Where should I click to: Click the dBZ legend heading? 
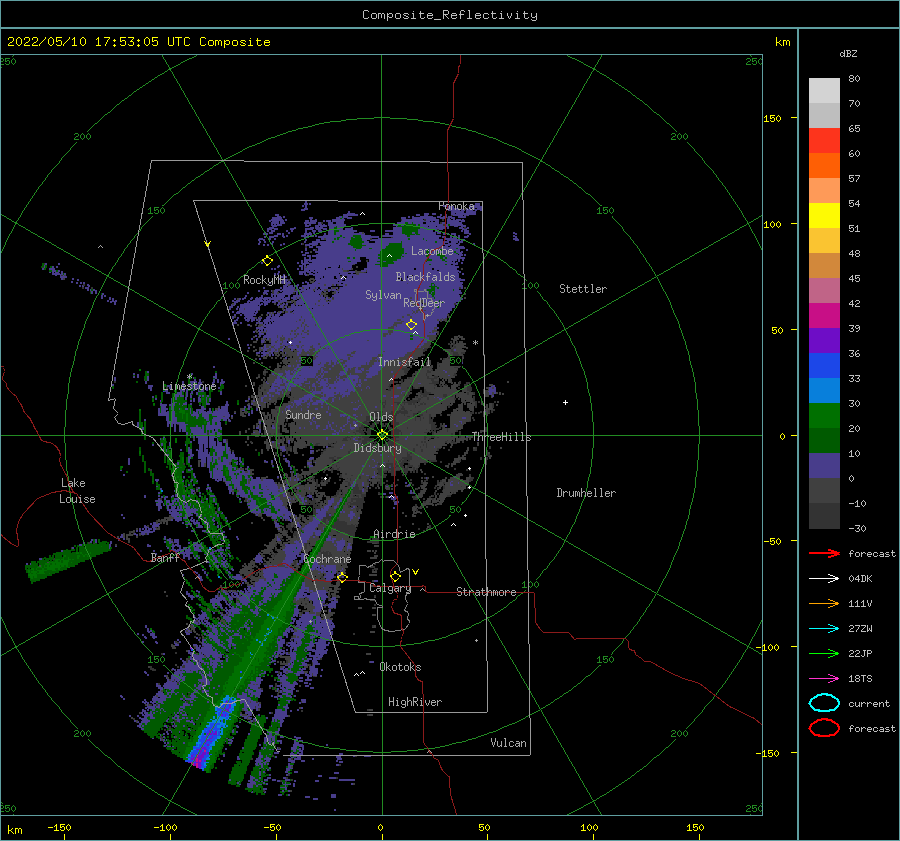848,53
